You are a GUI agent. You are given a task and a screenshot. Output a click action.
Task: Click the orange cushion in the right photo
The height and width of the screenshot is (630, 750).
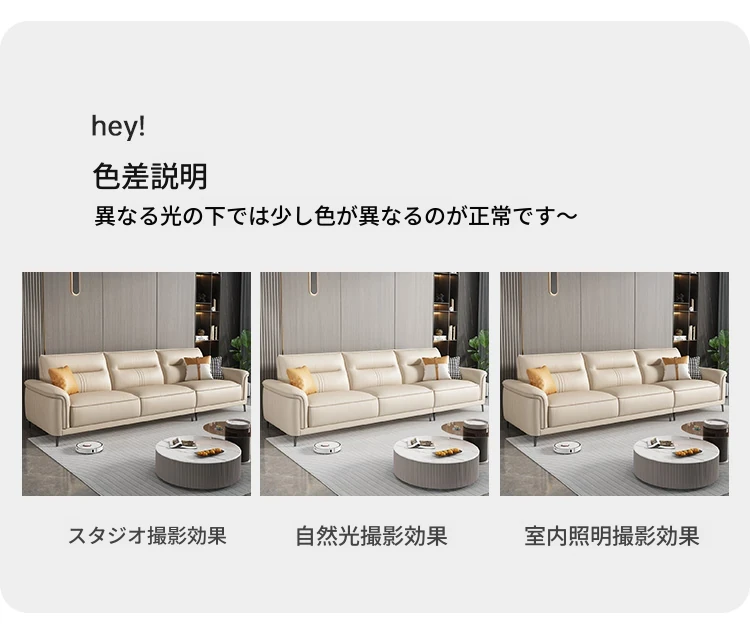click(541, 379)
